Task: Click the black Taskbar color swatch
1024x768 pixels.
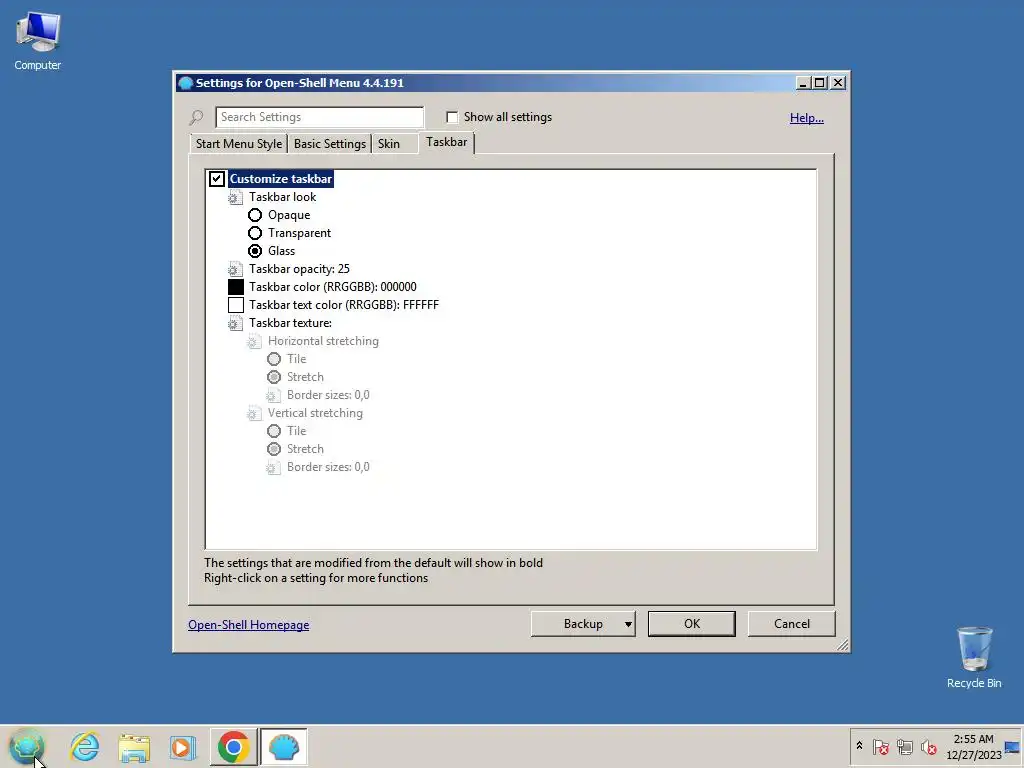Action: coord(236,287)
